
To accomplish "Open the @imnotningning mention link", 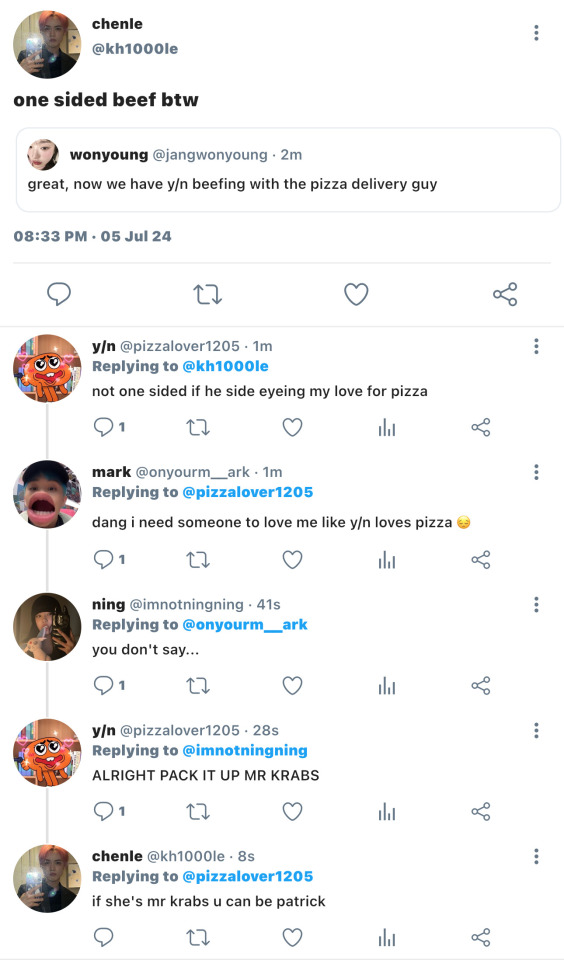I will [245, 751].
